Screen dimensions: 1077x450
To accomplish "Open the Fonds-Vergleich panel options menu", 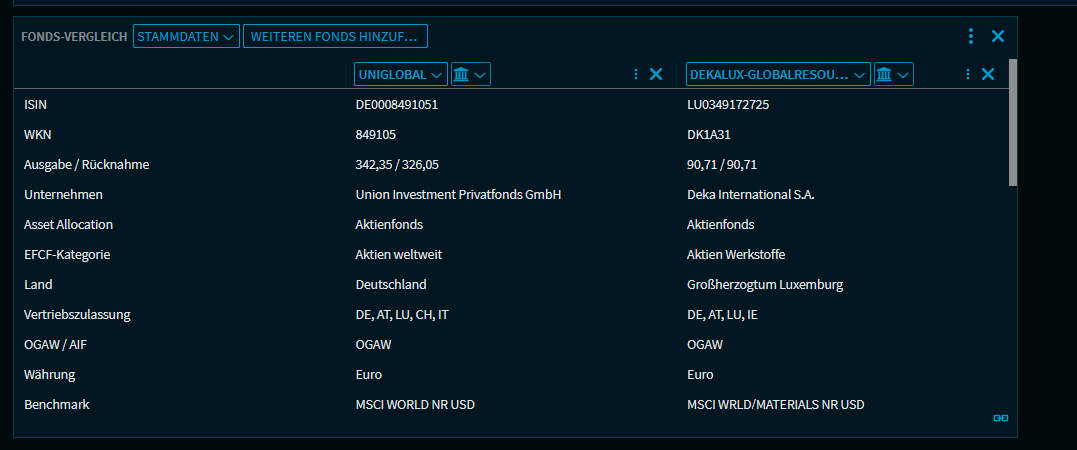I will click(971, 37).
